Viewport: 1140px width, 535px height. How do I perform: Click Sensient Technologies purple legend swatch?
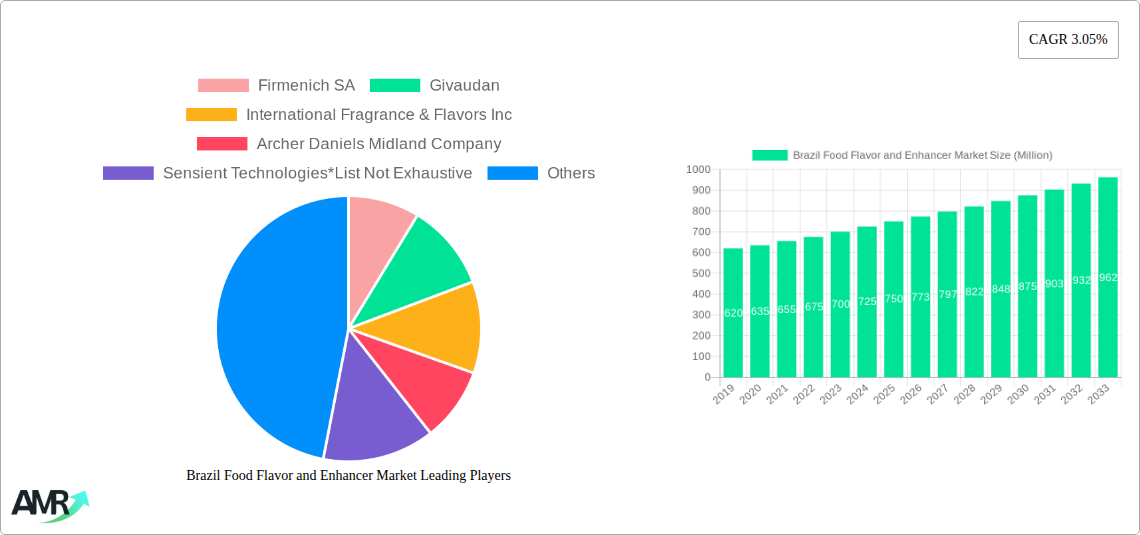pos(128,173)
